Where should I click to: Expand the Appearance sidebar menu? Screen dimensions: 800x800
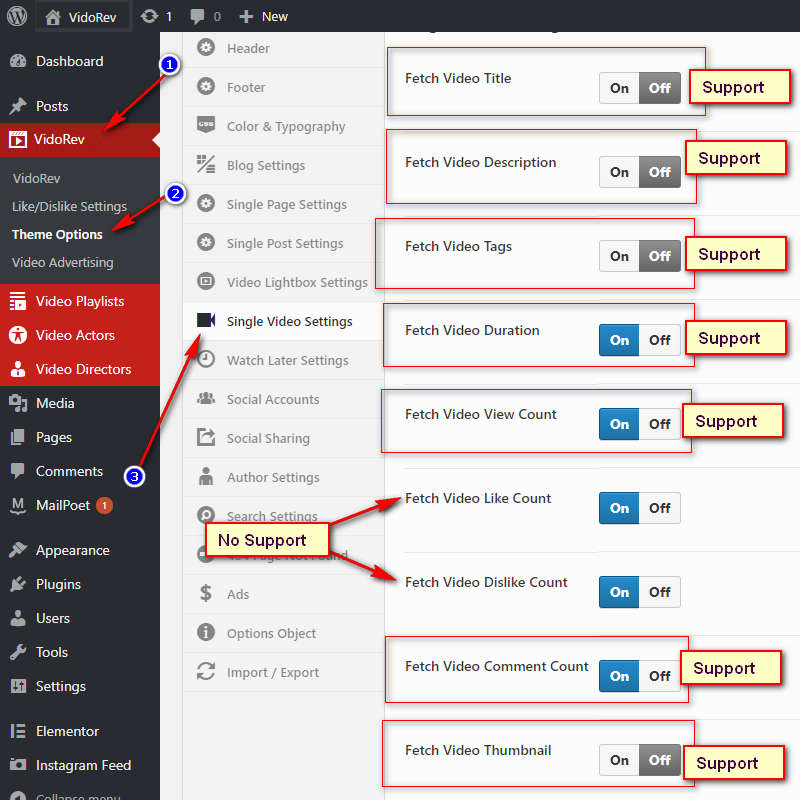(x=72, y=550)
